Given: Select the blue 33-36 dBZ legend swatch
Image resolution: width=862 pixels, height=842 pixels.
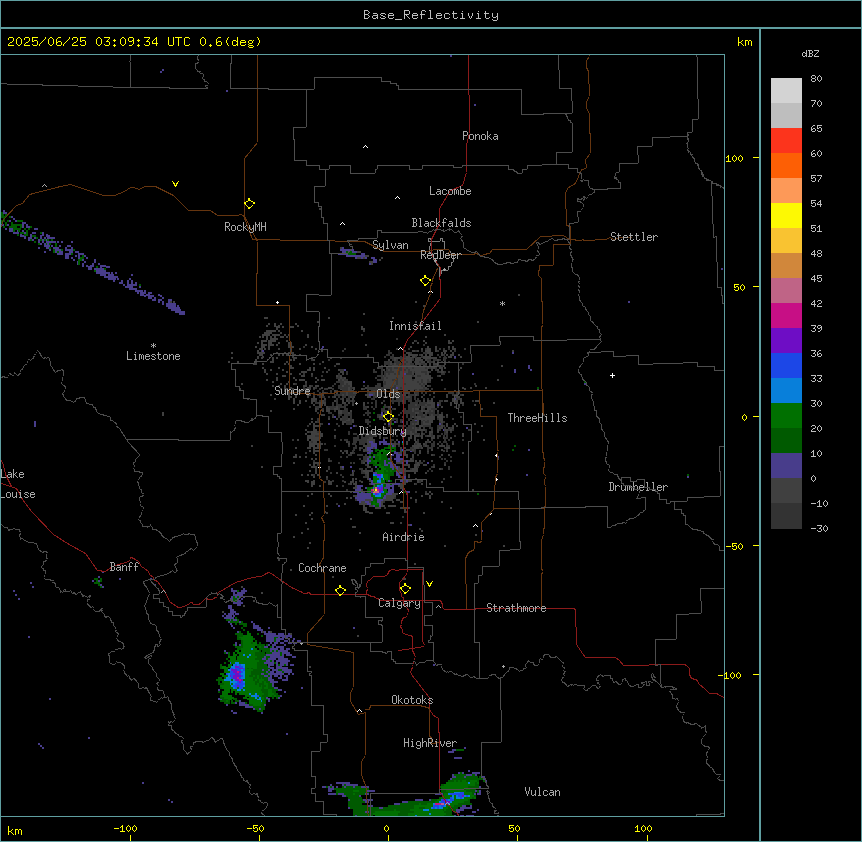Looking at the screenshot, I should click(x=786, y=365).
